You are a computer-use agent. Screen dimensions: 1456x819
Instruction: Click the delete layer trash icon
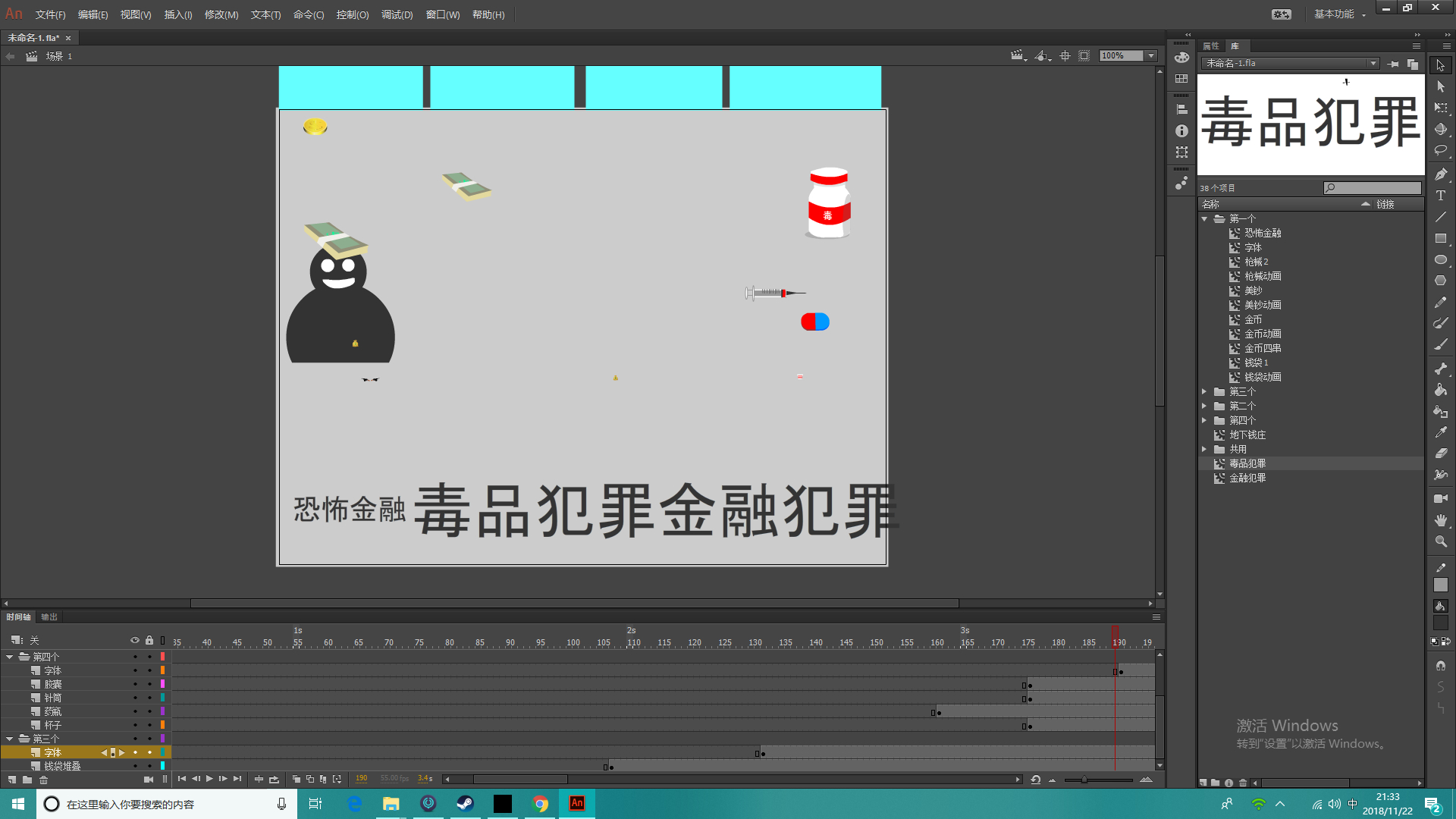coord(44,780)
